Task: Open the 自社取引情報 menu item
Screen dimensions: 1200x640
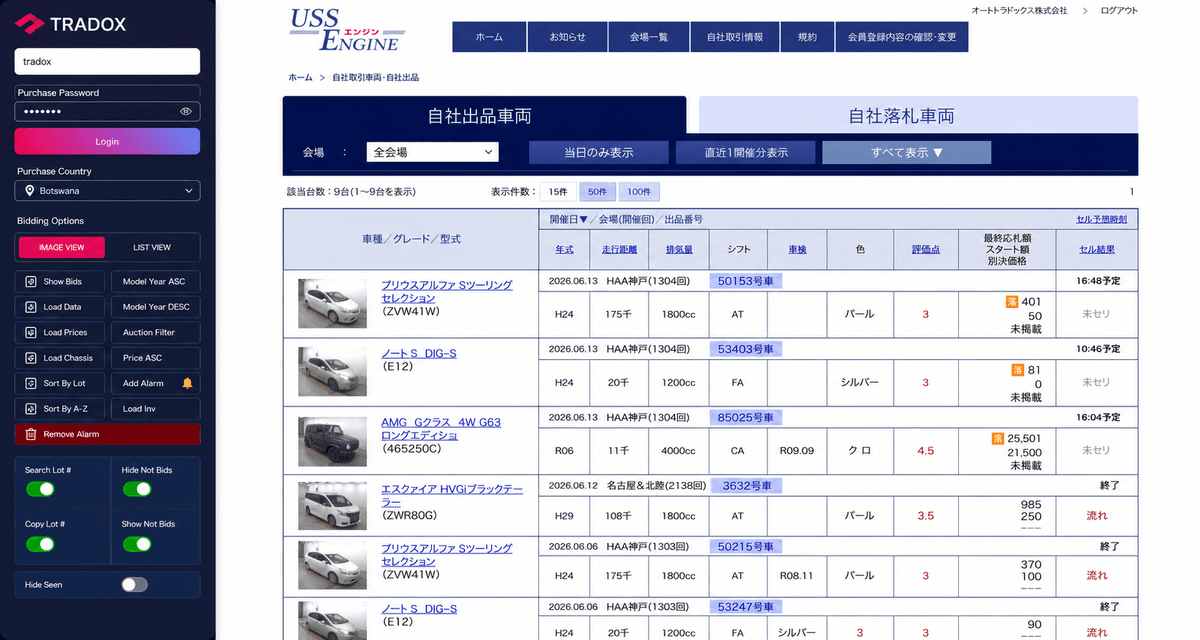Action: click(x=735, y=37)
